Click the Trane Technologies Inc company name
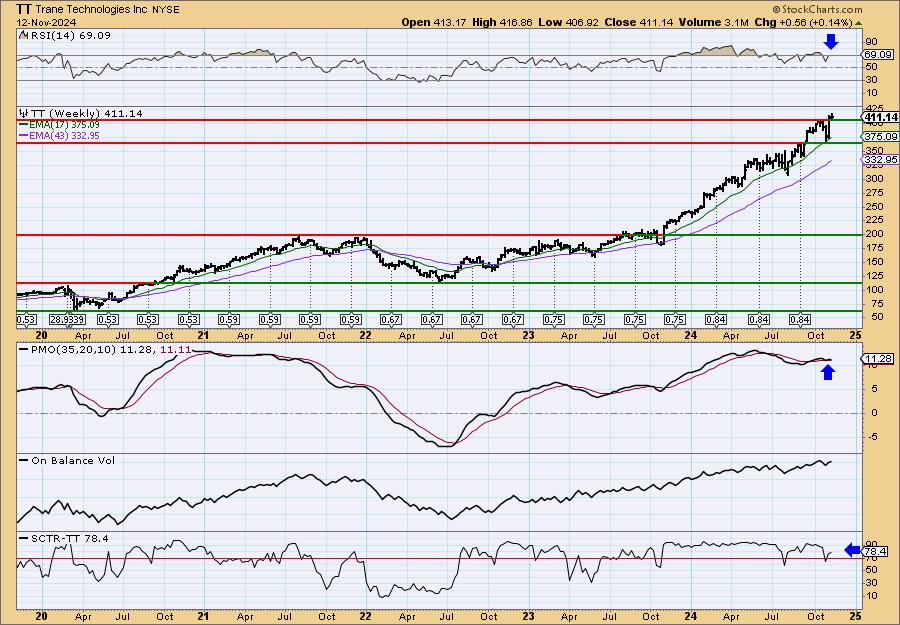900x625 pixels. pyautogui.click(x=92, y=10)
